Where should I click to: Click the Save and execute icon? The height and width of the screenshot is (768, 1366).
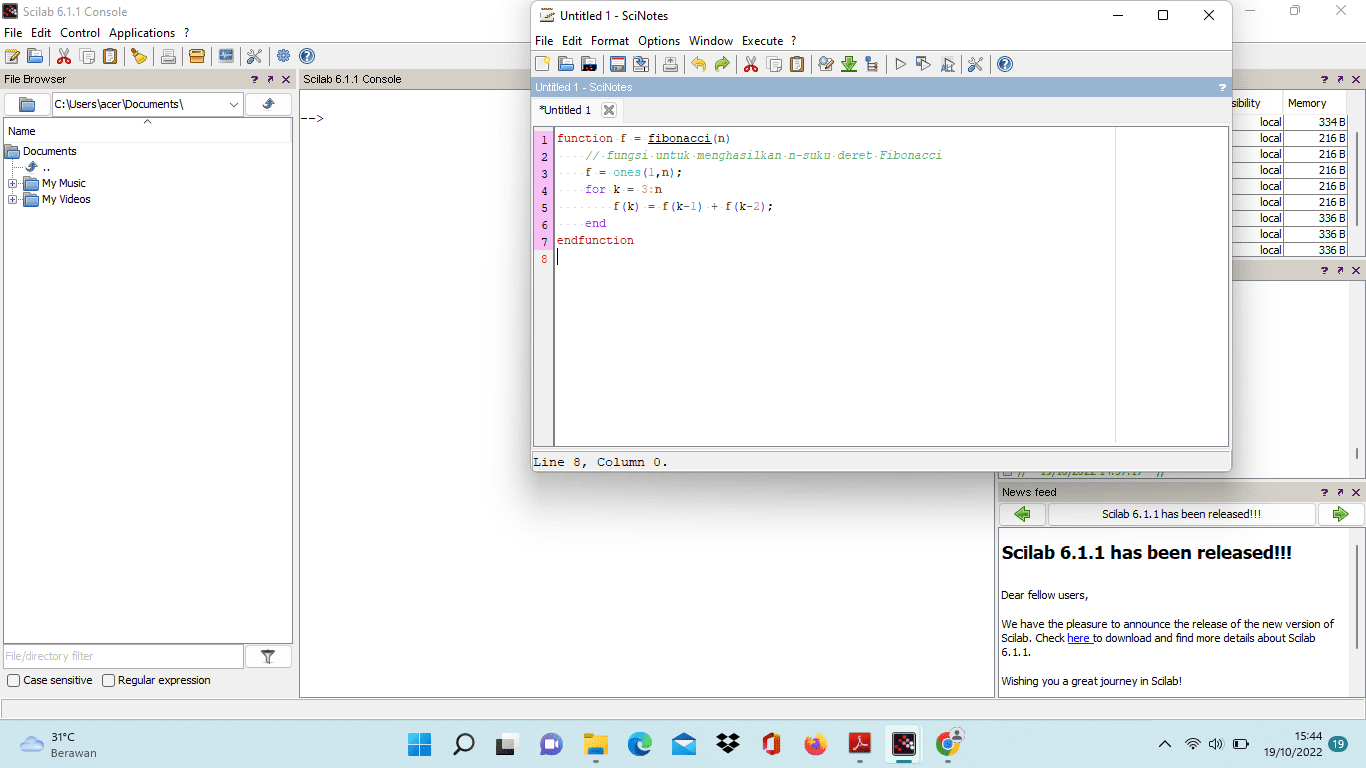(x=923, y=64)
